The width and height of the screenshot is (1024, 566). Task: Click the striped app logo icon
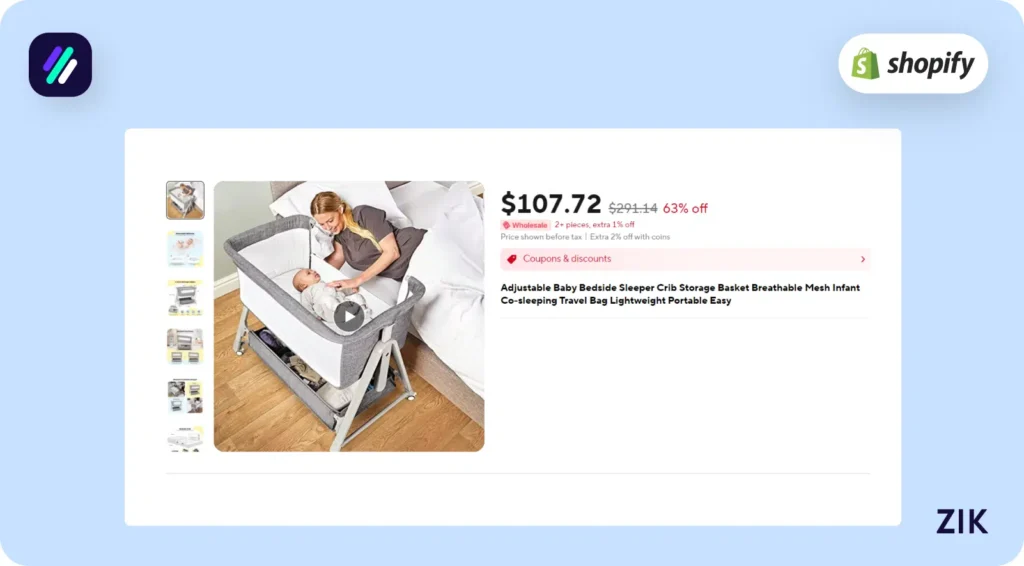click(x=60, y=65)
